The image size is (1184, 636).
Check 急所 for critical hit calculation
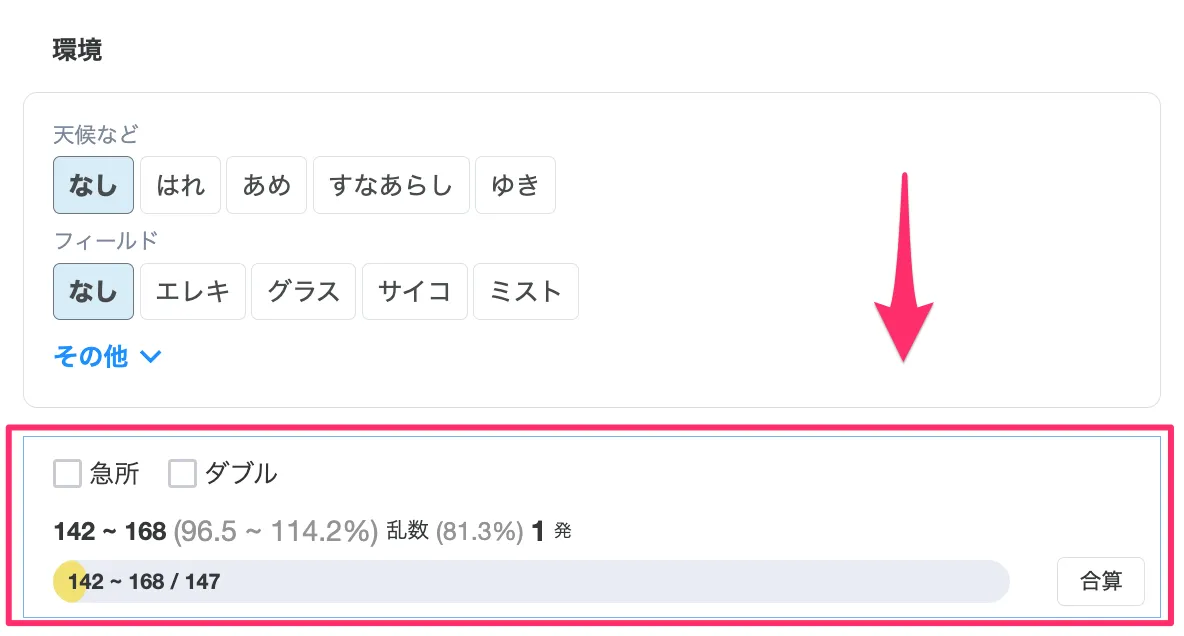tap(67, 473)
